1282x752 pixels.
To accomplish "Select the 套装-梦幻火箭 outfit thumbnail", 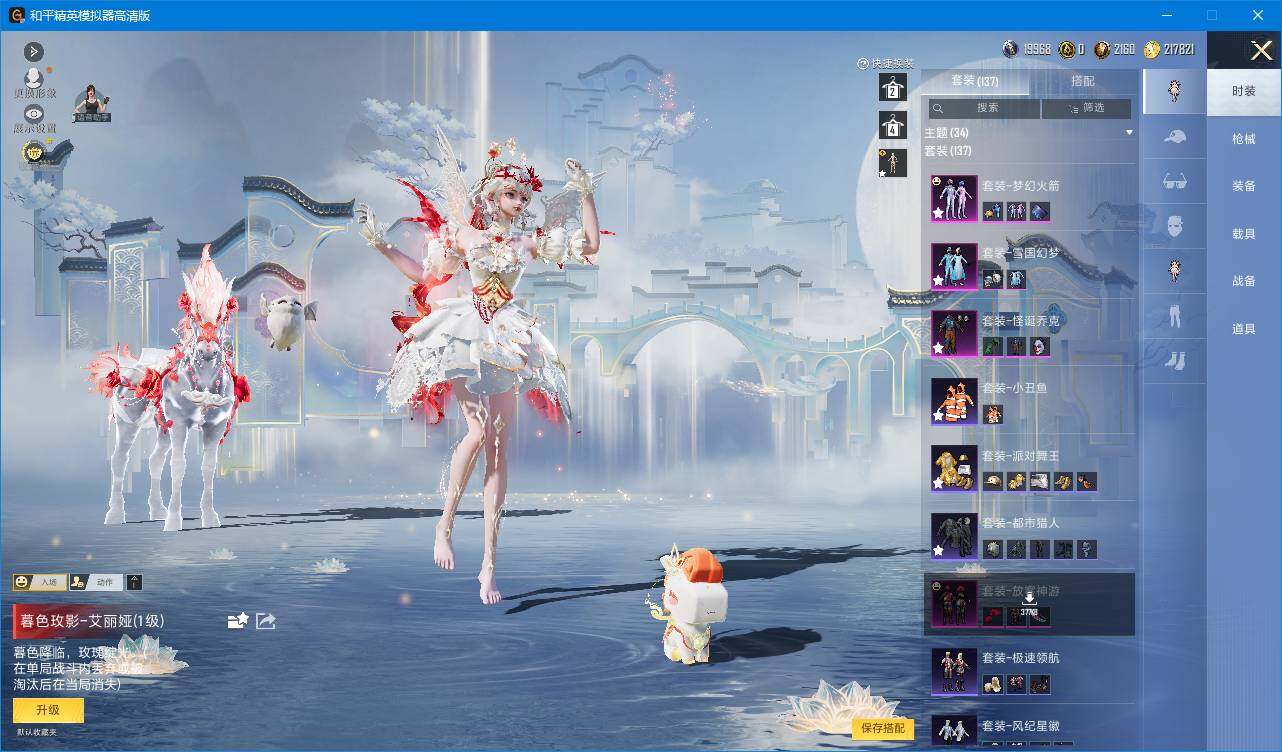I will click(x=954, y=198).
